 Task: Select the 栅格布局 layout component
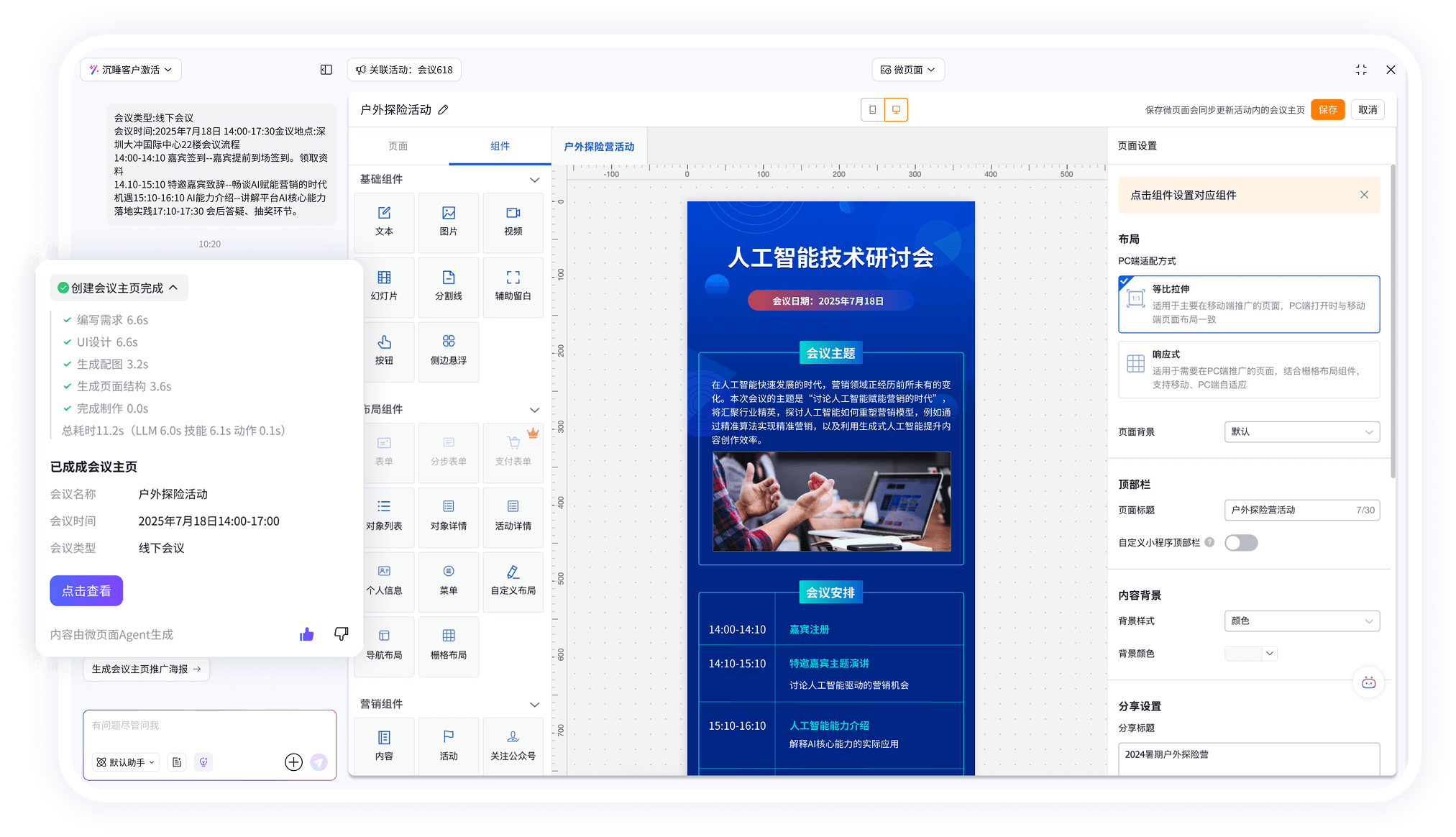point(448,646)
